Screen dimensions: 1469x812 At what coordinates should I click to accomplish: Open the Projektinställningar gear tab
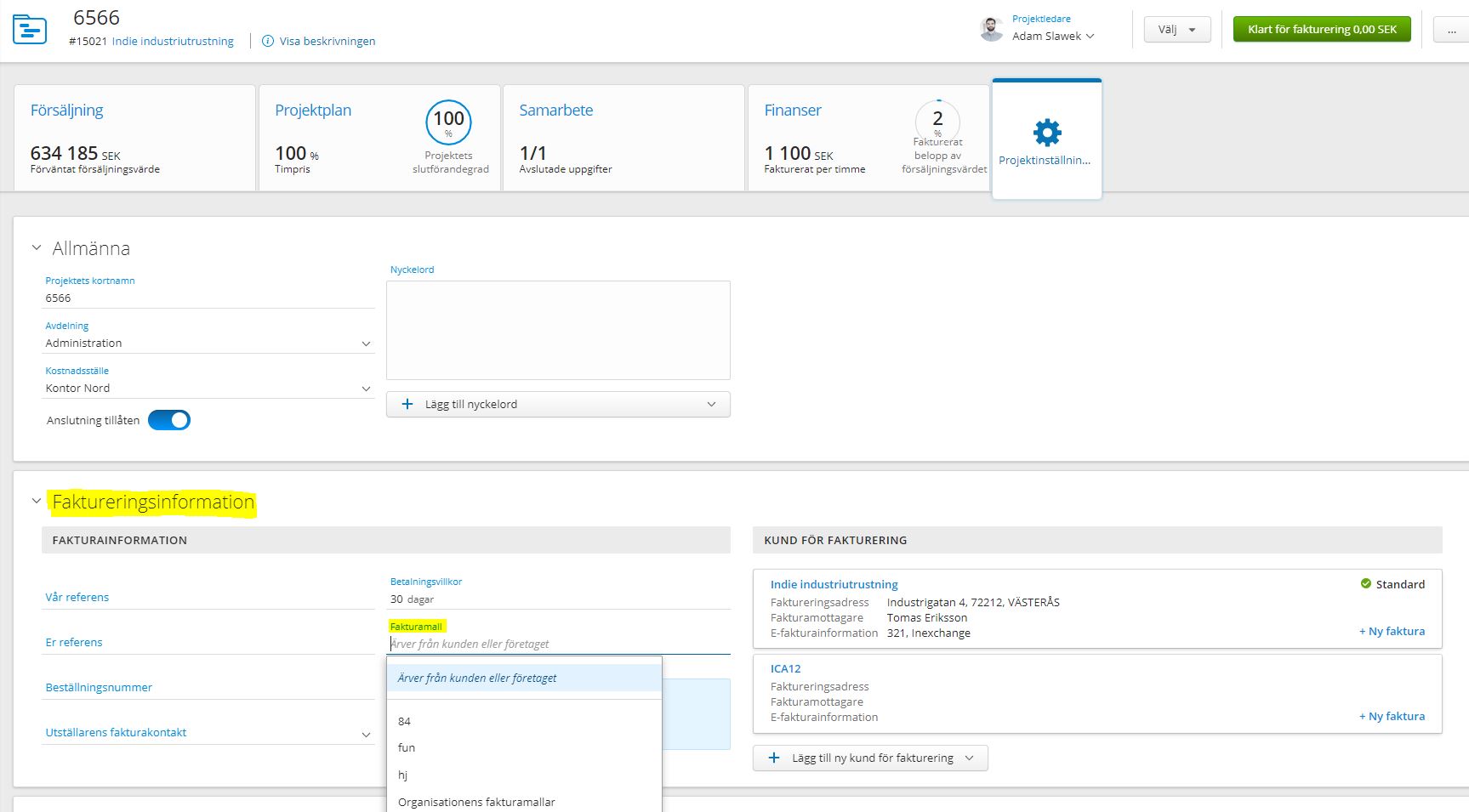pos(1046,140)
